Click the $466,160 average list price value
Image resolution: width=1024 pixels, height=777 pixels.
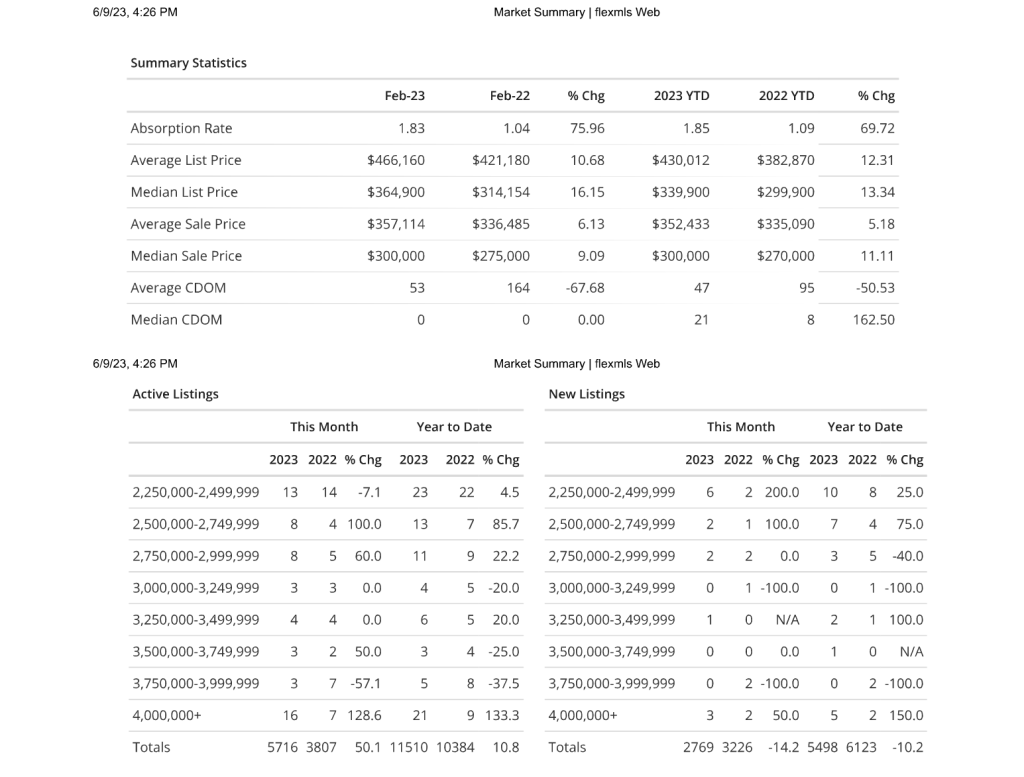coord(396,160)
